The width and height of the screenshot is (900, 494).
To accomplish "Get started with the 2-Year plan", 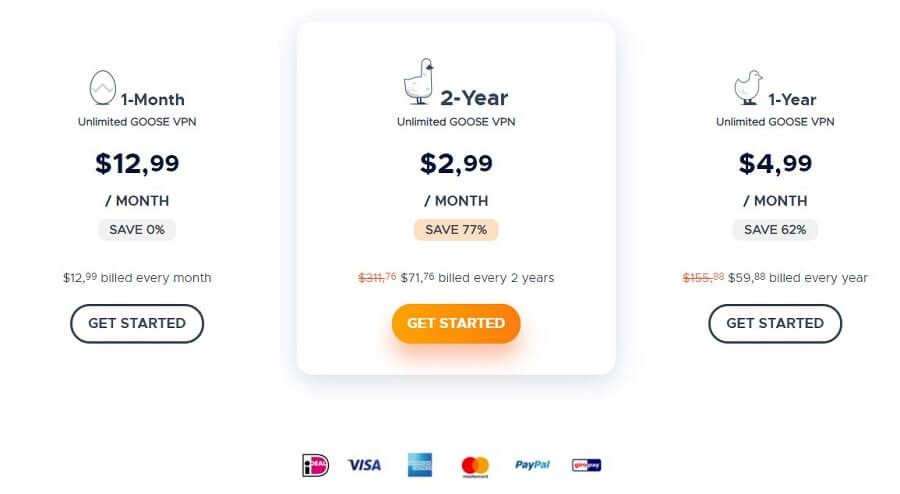I will [x=456, y=324].
